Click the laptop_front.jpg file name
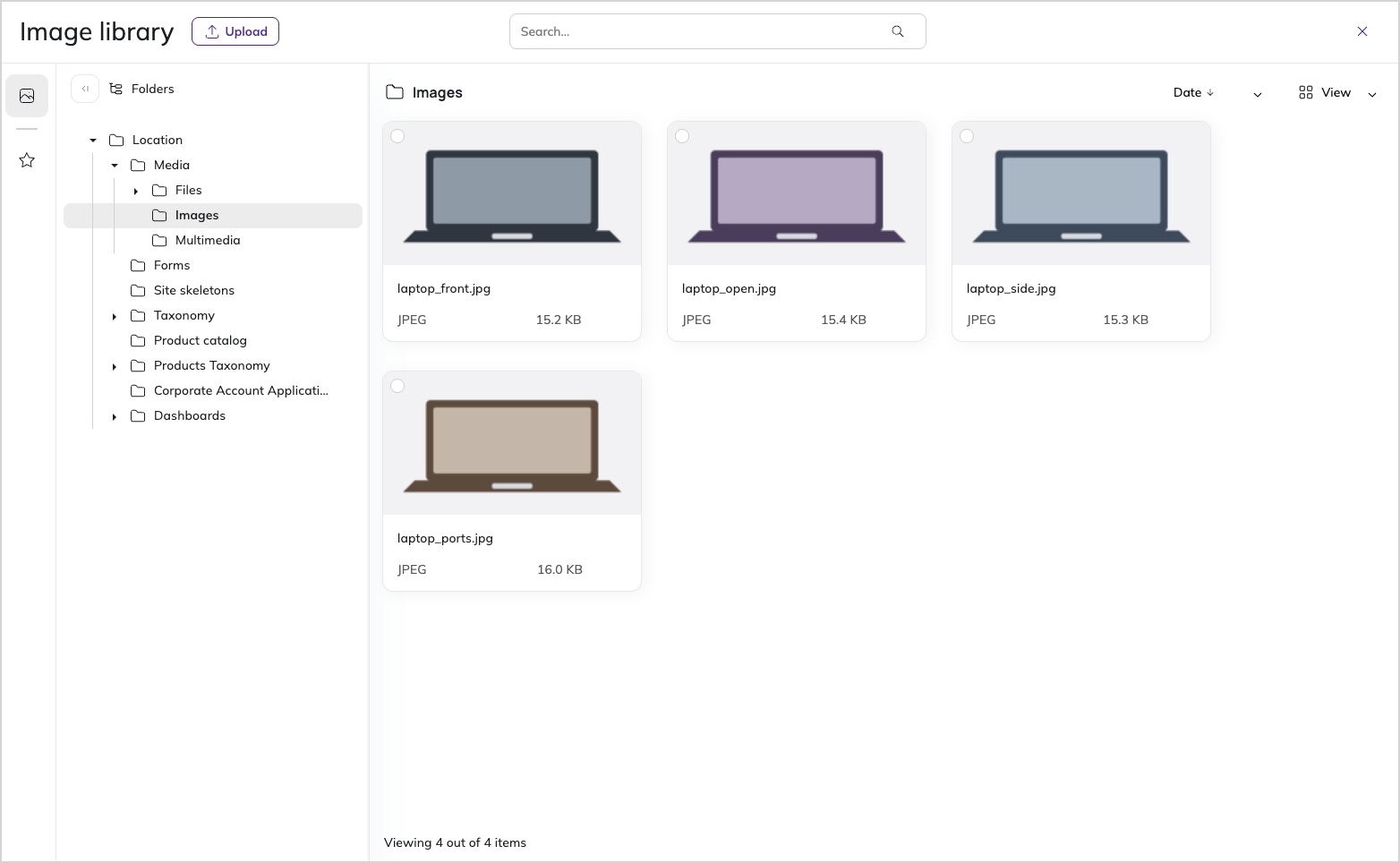 click(444, 288)
